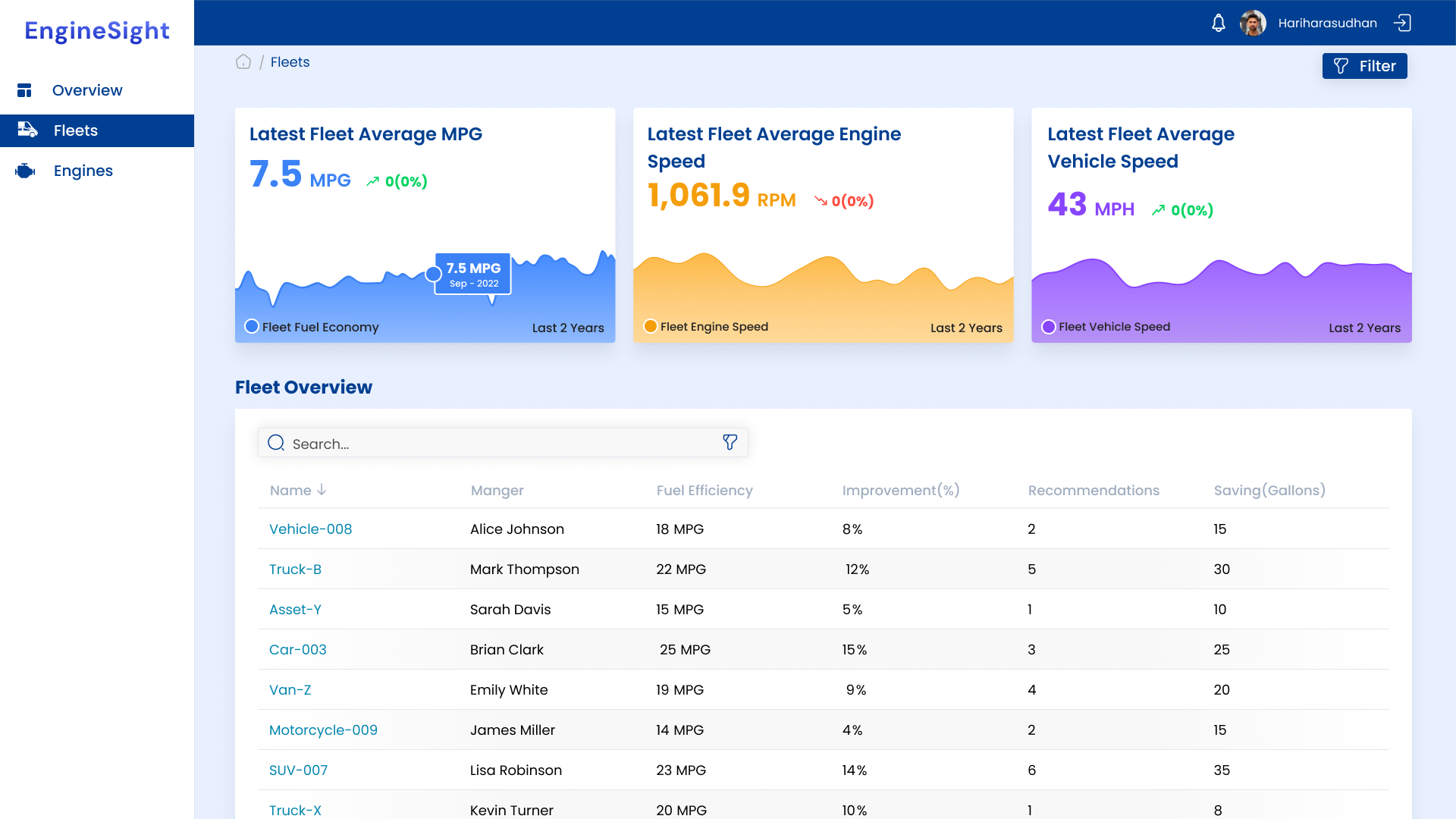Image resolution: width=1456 pixels, height=819 pixels.
Task: Click the Engines sidebar engine icon
Action: tap(25, 171)
